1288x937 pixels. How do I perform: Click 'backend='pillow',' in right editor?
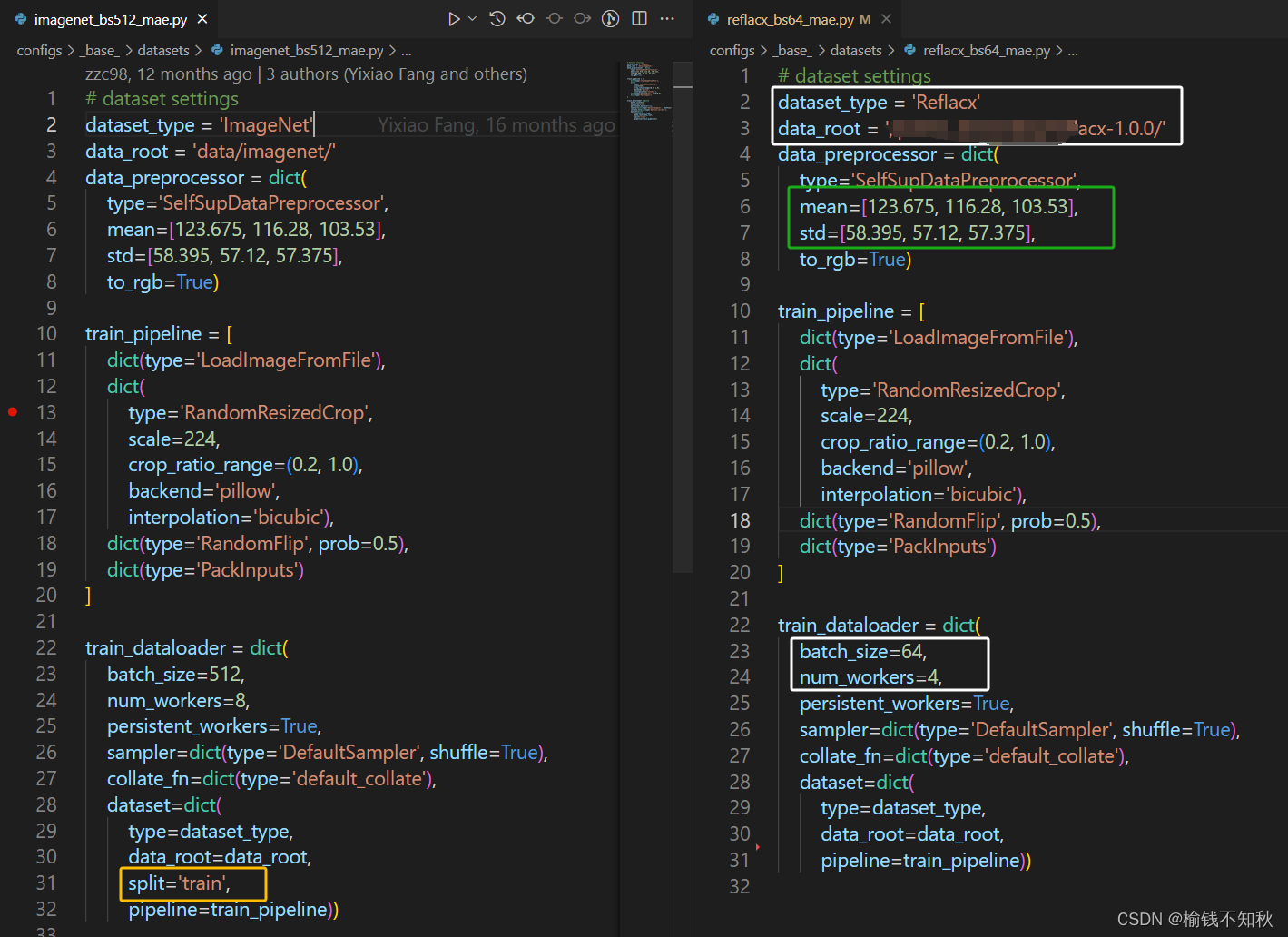[896, 468]
